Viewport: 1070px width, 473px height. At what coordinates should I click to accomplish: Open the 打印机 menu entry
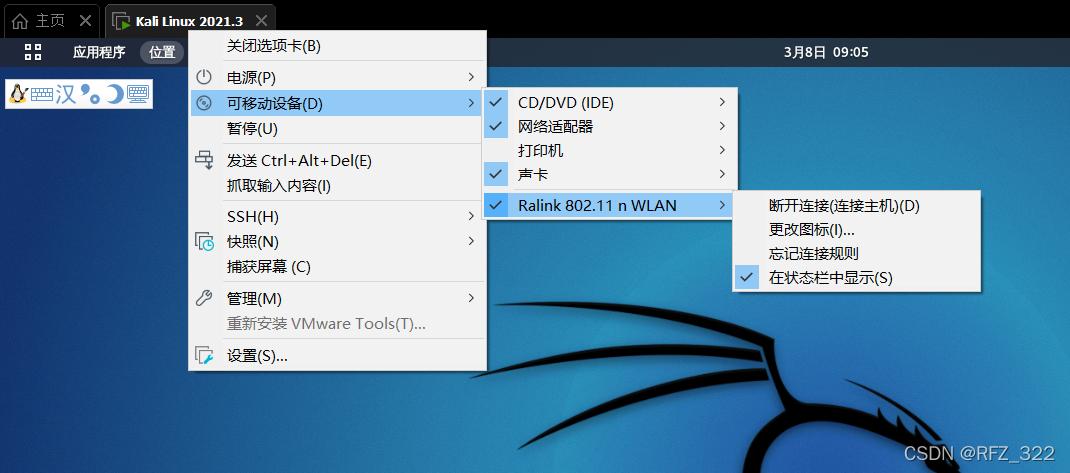[610, 150]
